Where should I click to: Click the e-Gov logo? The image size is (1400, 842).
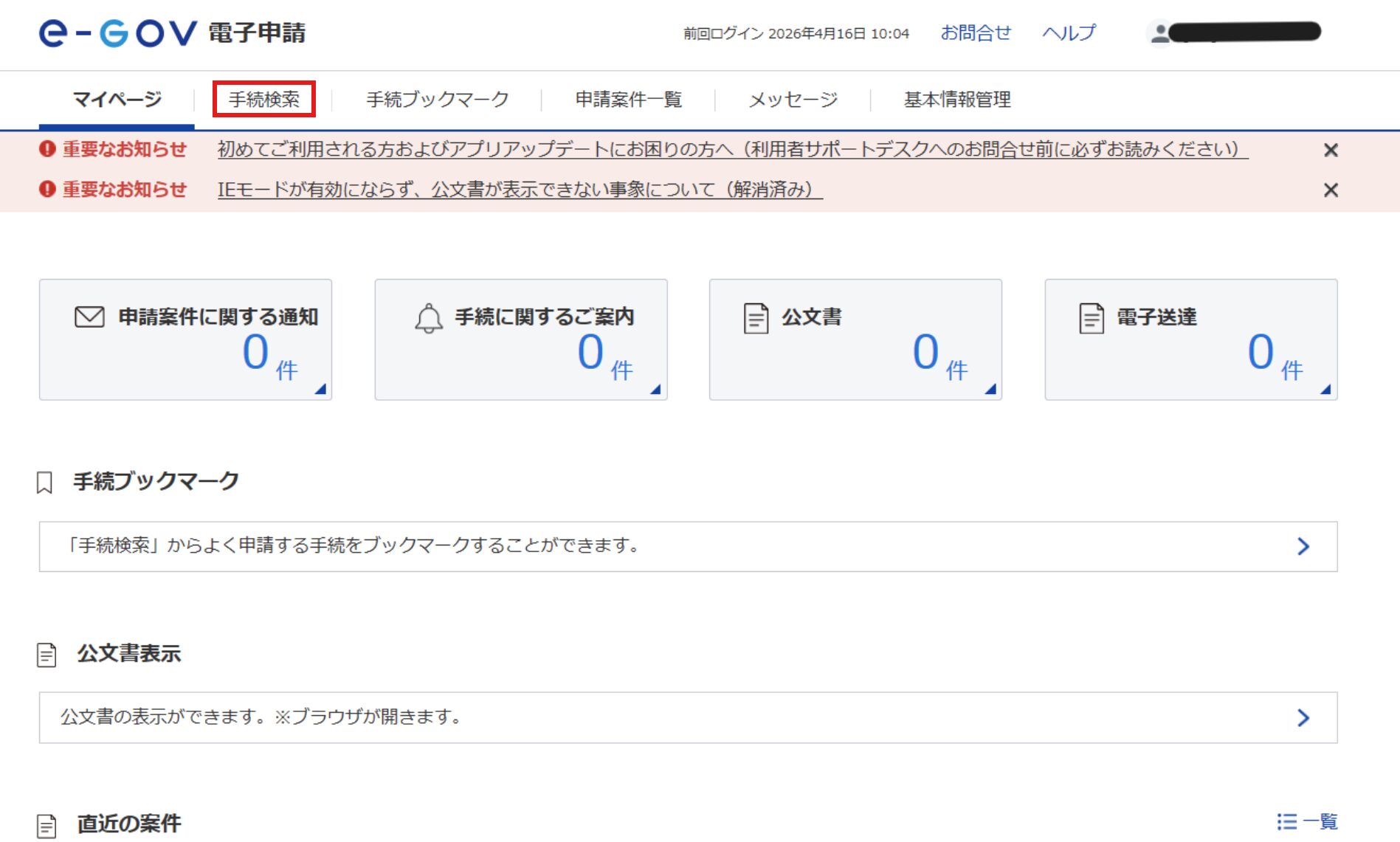coord(118,33)
